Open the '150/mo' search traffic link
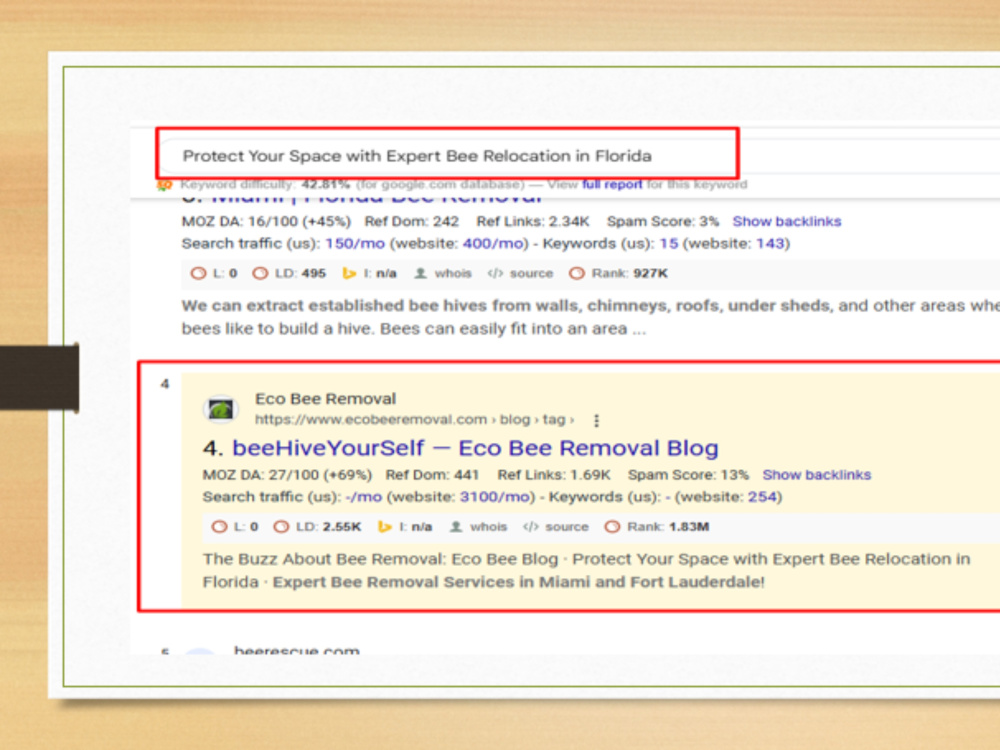This screenshot has width=1000, height=750. [355, 244]
